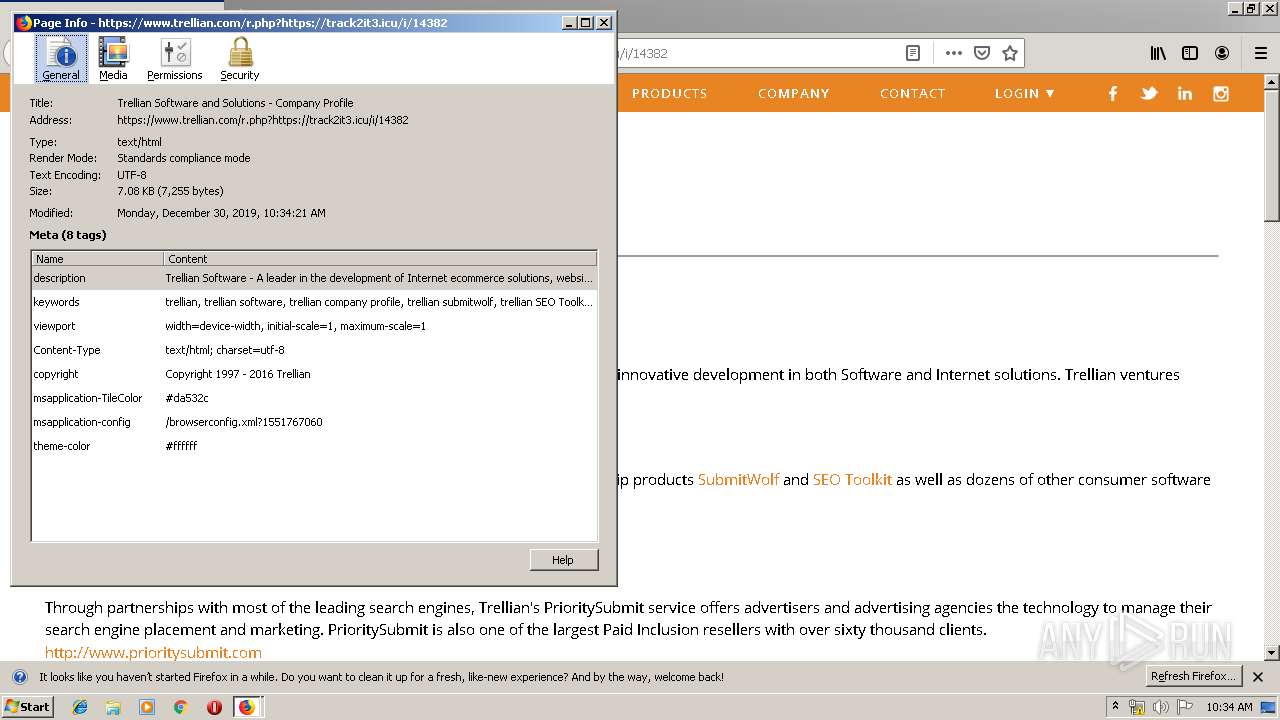
Task: Open file explorer folder taskbar icon
Action: click(113, 707)
